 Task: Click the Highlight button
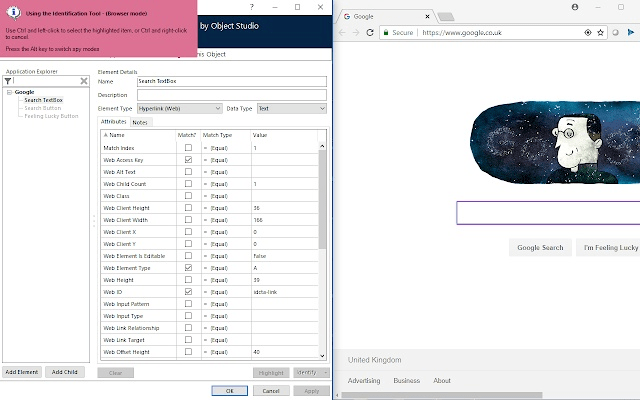(x=271, y=373)
